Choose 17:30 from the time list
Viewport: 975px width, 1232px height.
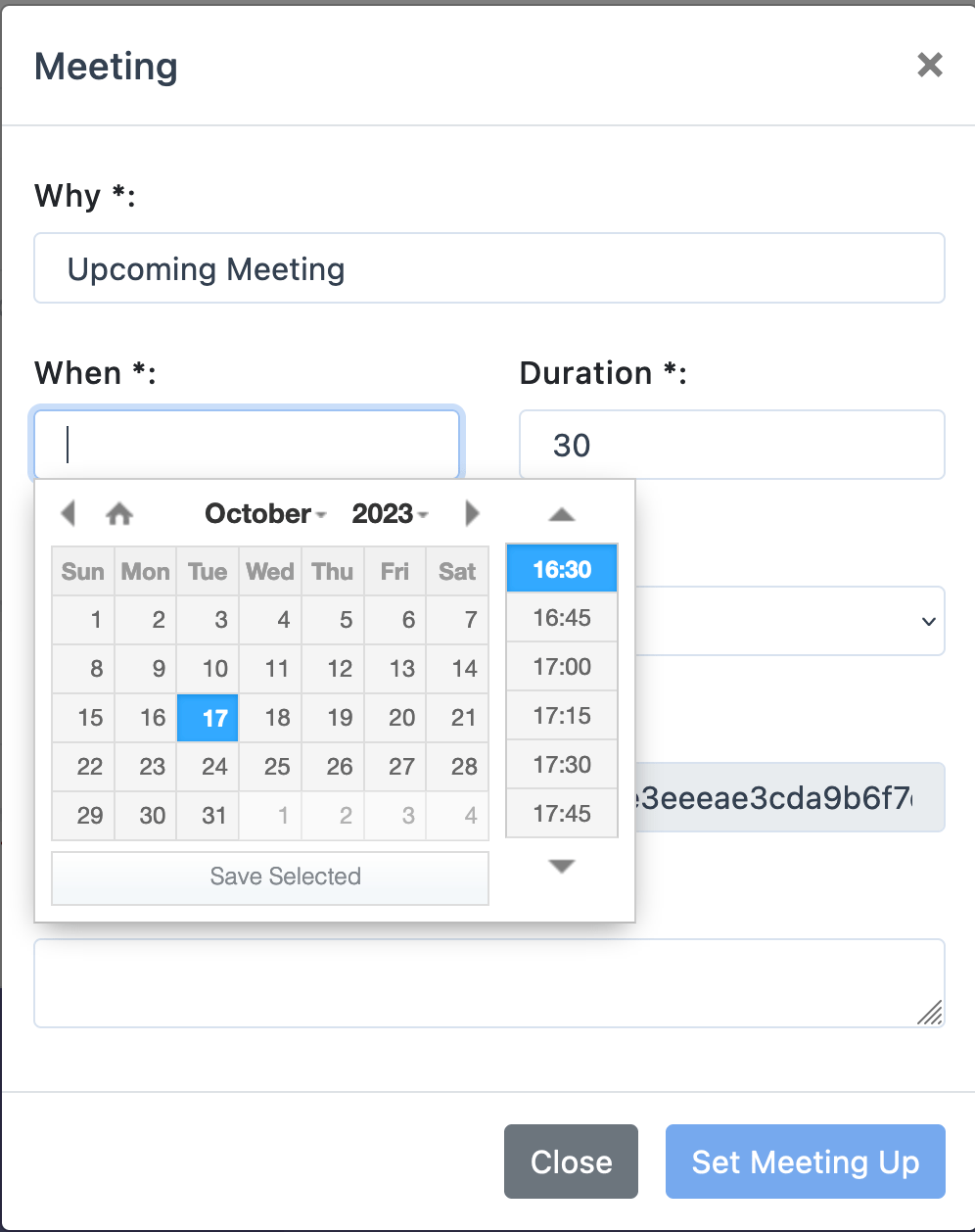(x=562, y=765)
